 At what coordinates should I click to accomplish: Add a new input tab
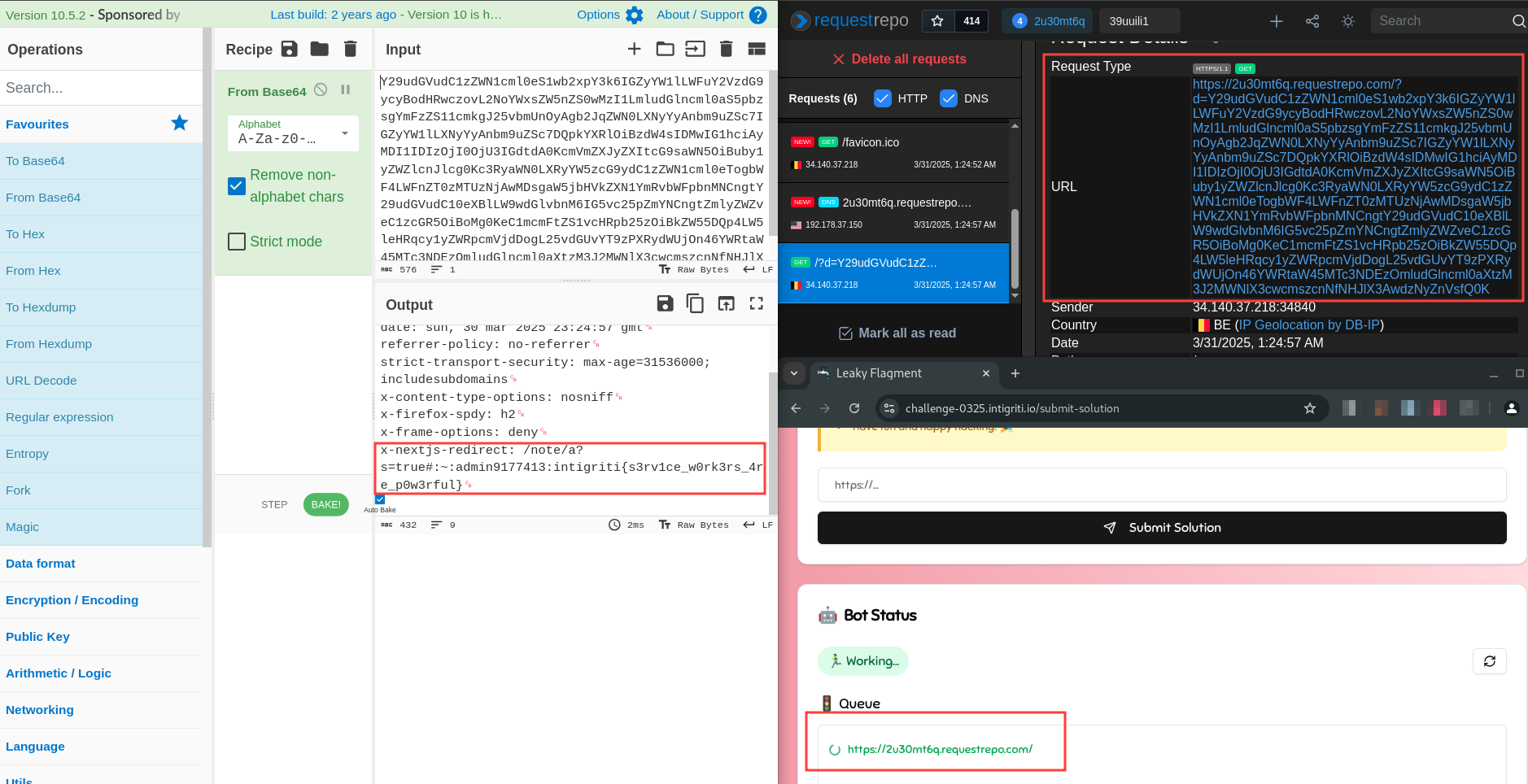click(x=634, y=50)
